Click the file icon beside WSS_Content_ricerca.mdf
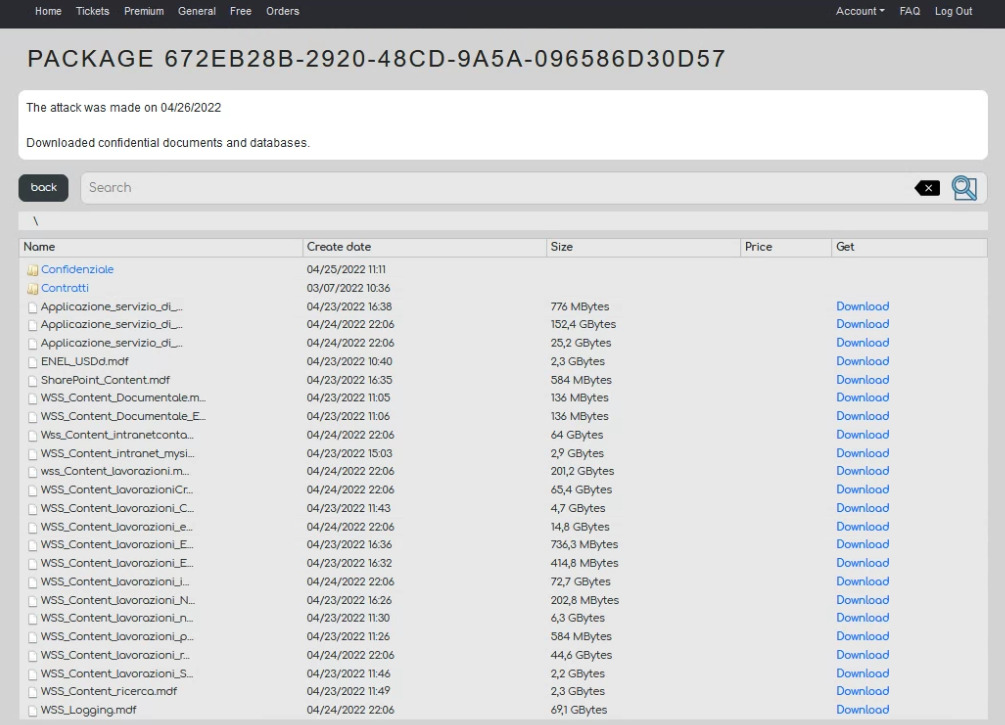1005x725 pixels. 32,692
